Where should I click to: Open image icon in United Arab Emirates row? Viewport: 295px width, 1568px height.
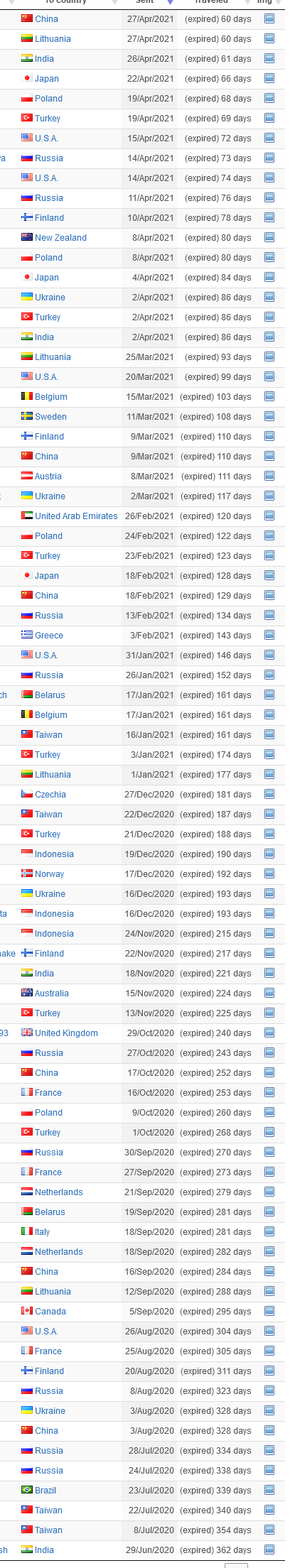269,516
